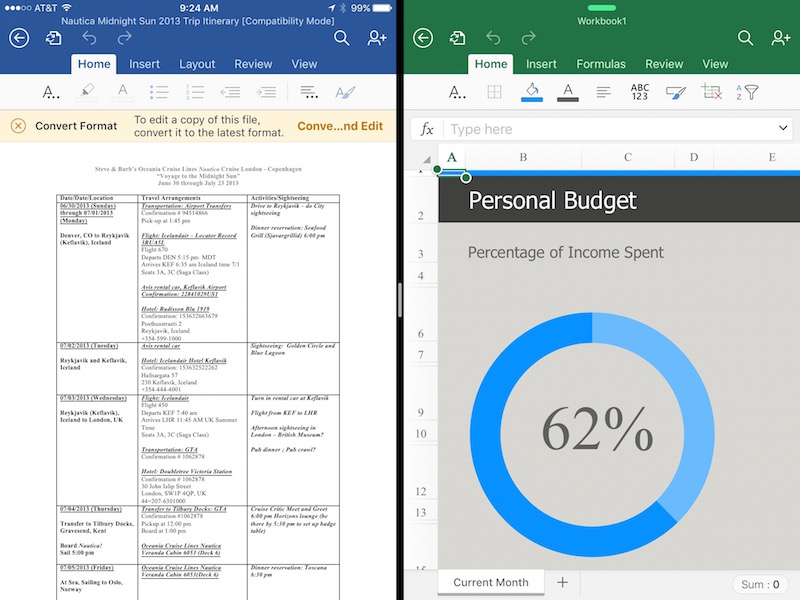This screenshot has width=800, height=600.
Task: Change font color in Word
Action: click(x=122, y=92)
